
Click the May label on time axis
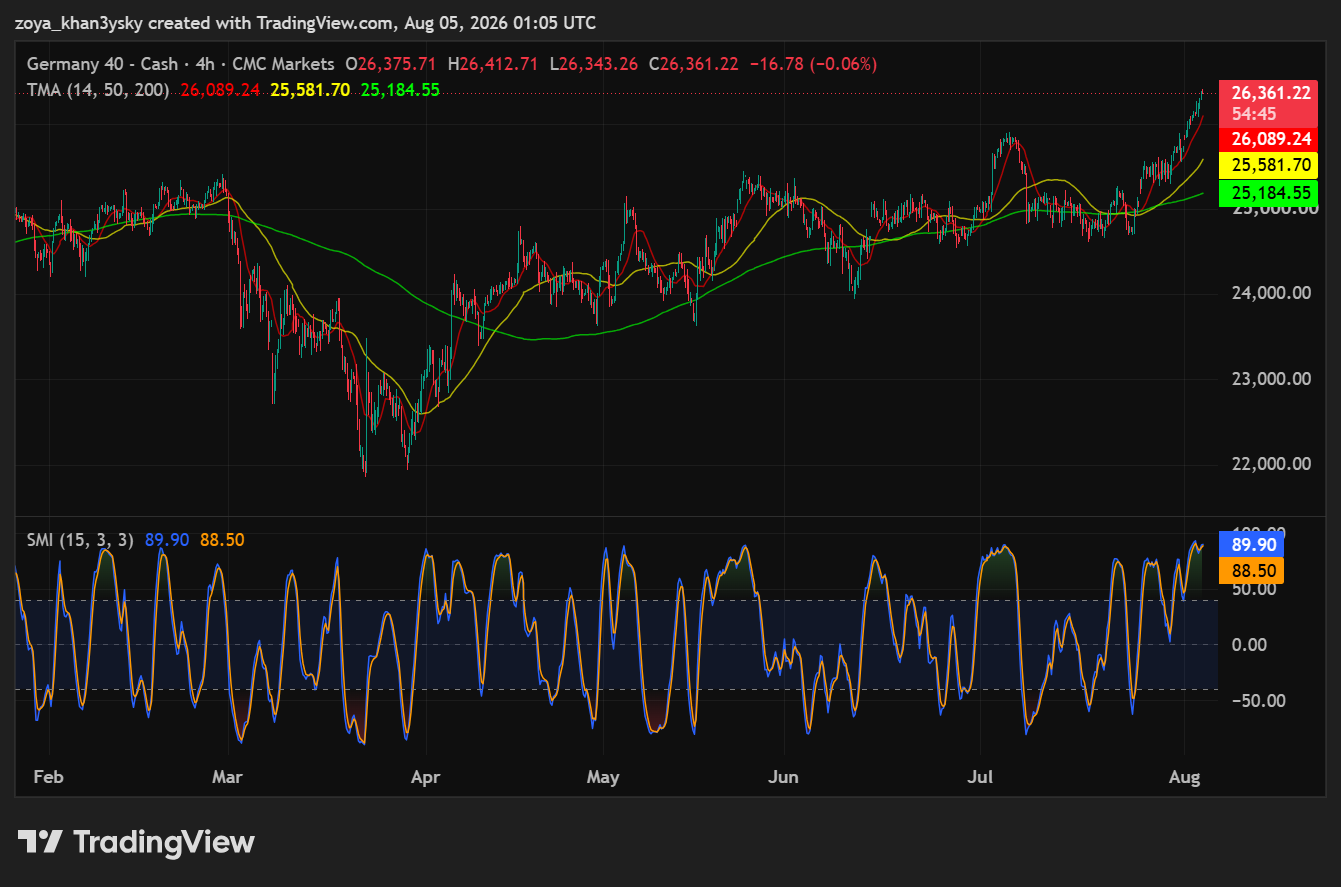coord(603,777)
